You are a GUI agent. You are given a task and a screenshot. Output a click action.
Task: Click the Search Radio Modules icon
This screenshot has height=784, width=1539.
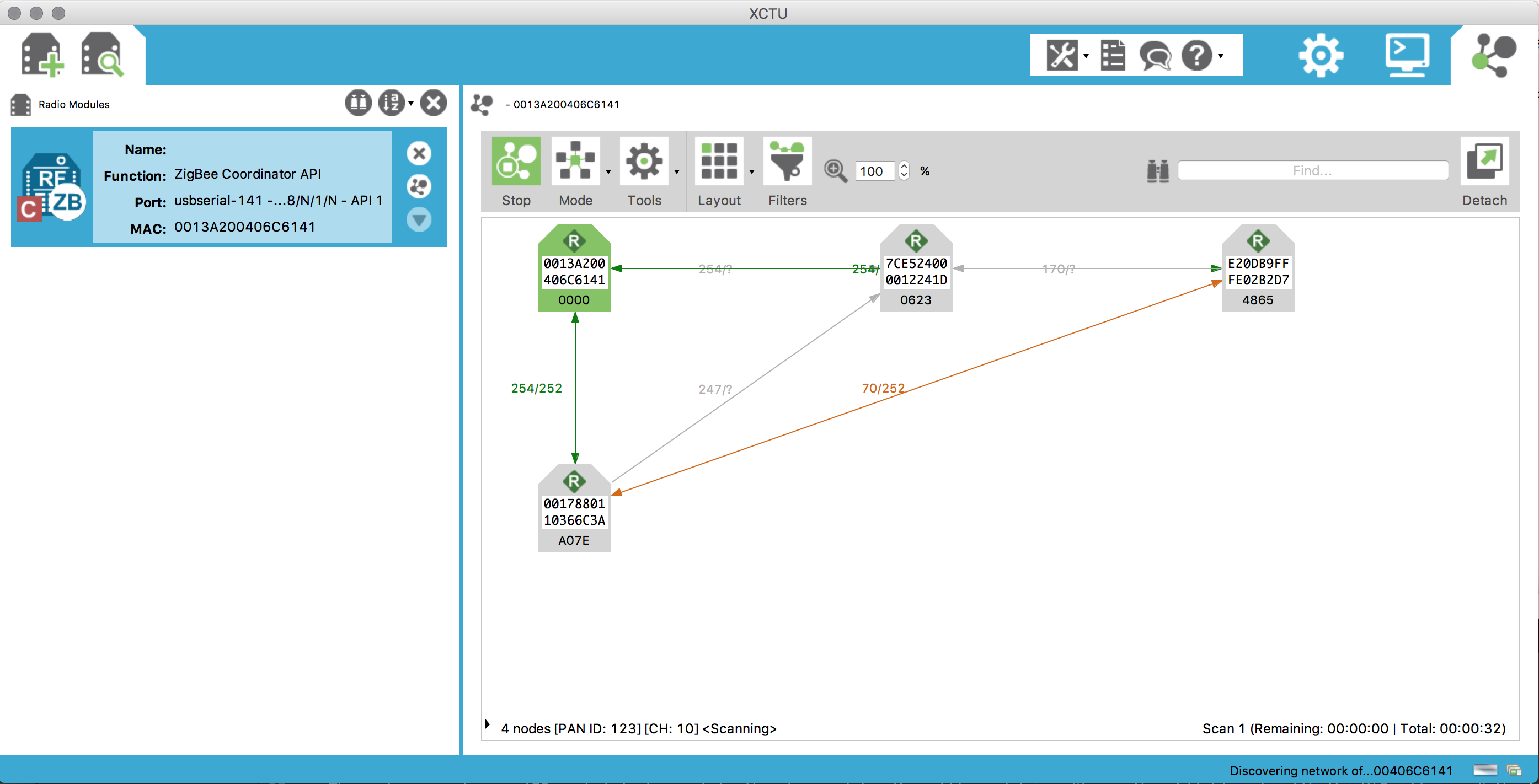point(101,56)
